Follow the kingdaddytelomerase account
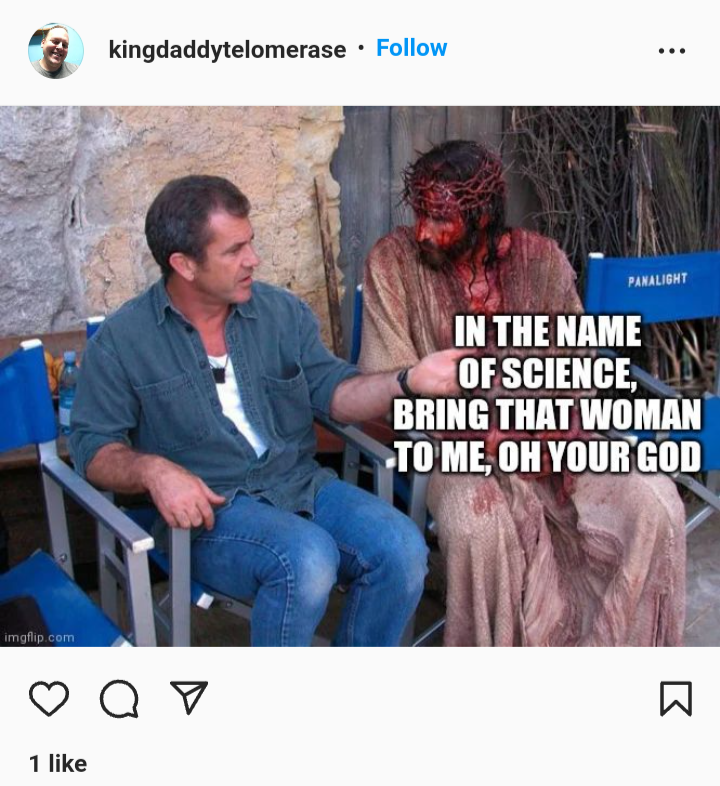 (411, 48)
